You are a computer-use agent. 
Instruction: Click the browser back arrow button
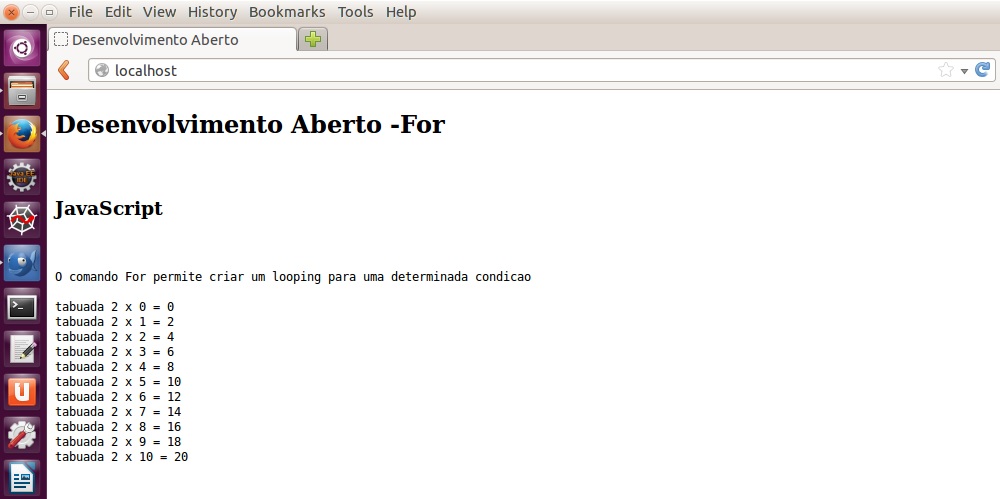(64, 70)
